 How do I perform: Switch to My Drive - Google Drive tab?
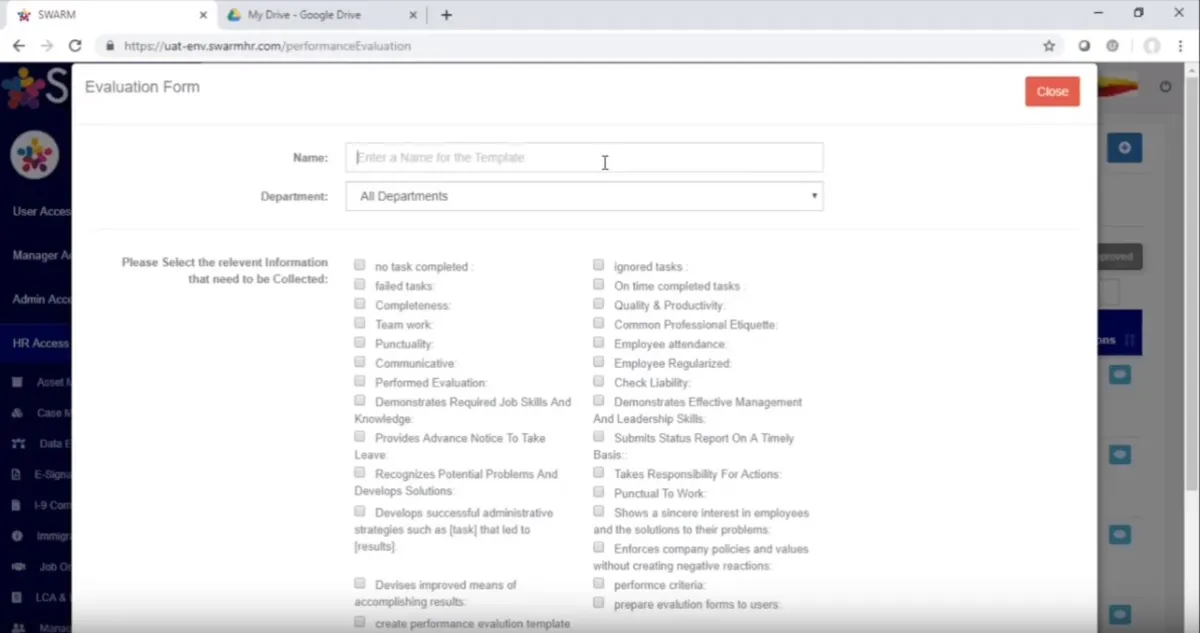click(x=320, y=15)
